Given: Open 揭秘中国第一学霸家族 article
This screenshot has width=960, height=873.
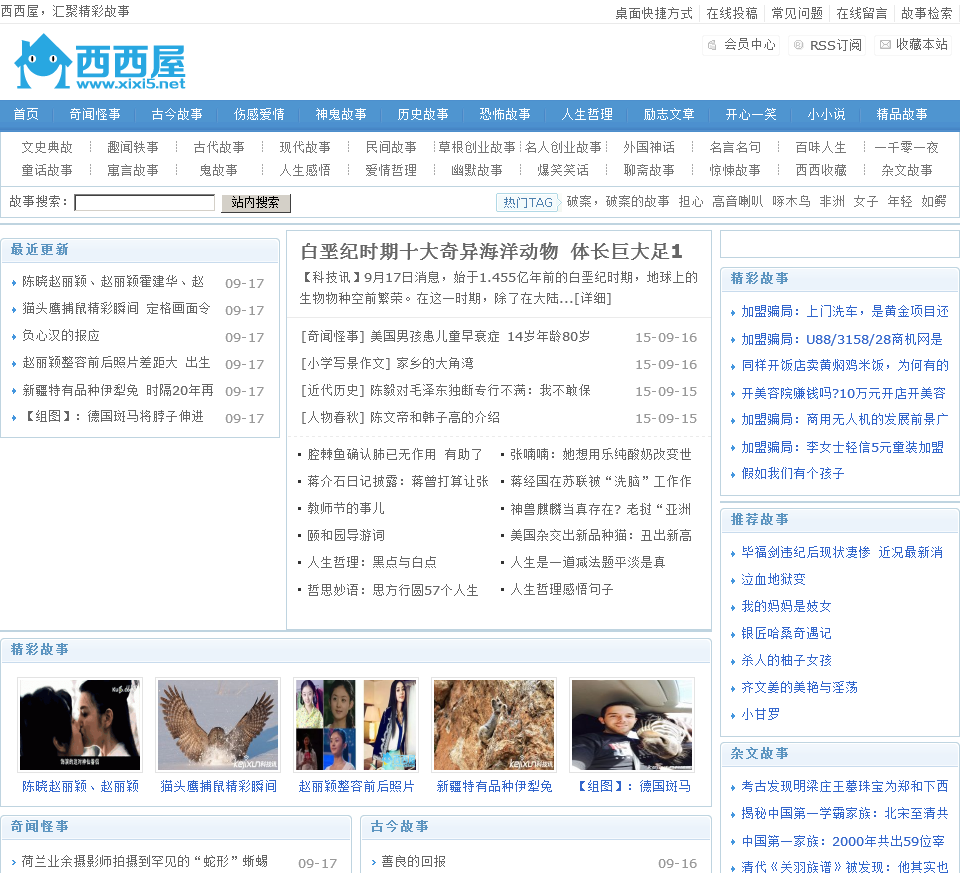Looking at the screenshot, I should tap(844, 813).
